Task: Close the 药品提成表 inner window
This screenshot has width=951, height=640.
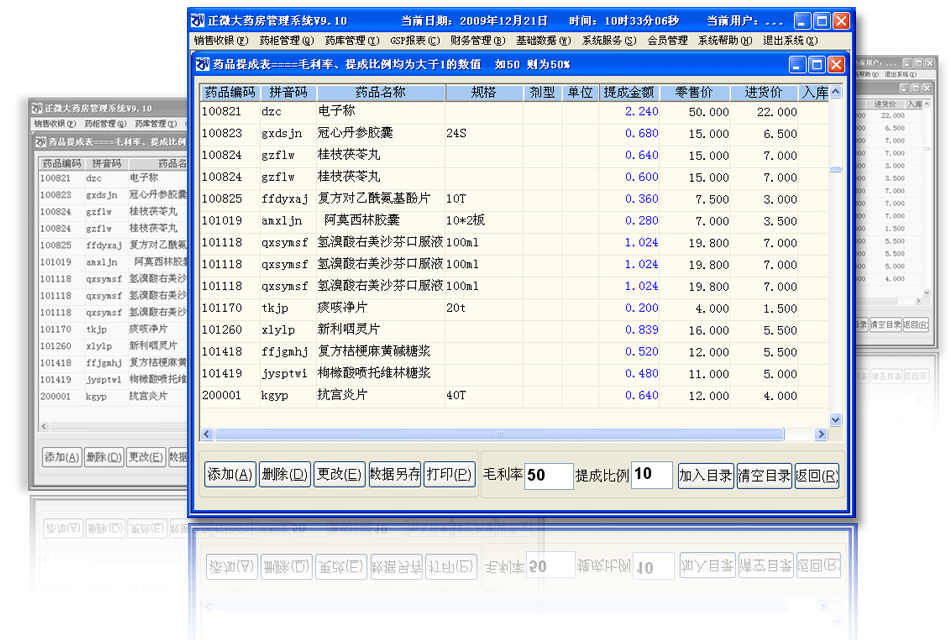Action: [x=836, y=65]
